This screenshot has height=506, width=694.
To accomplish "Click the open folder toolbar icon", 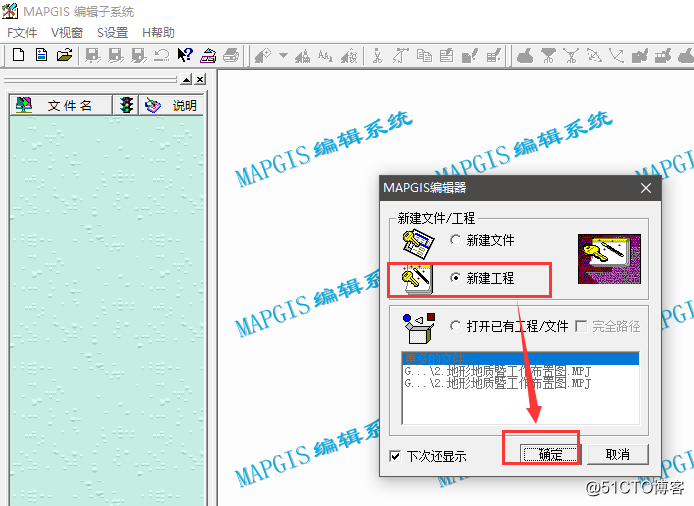I will [x=65, y=55].
